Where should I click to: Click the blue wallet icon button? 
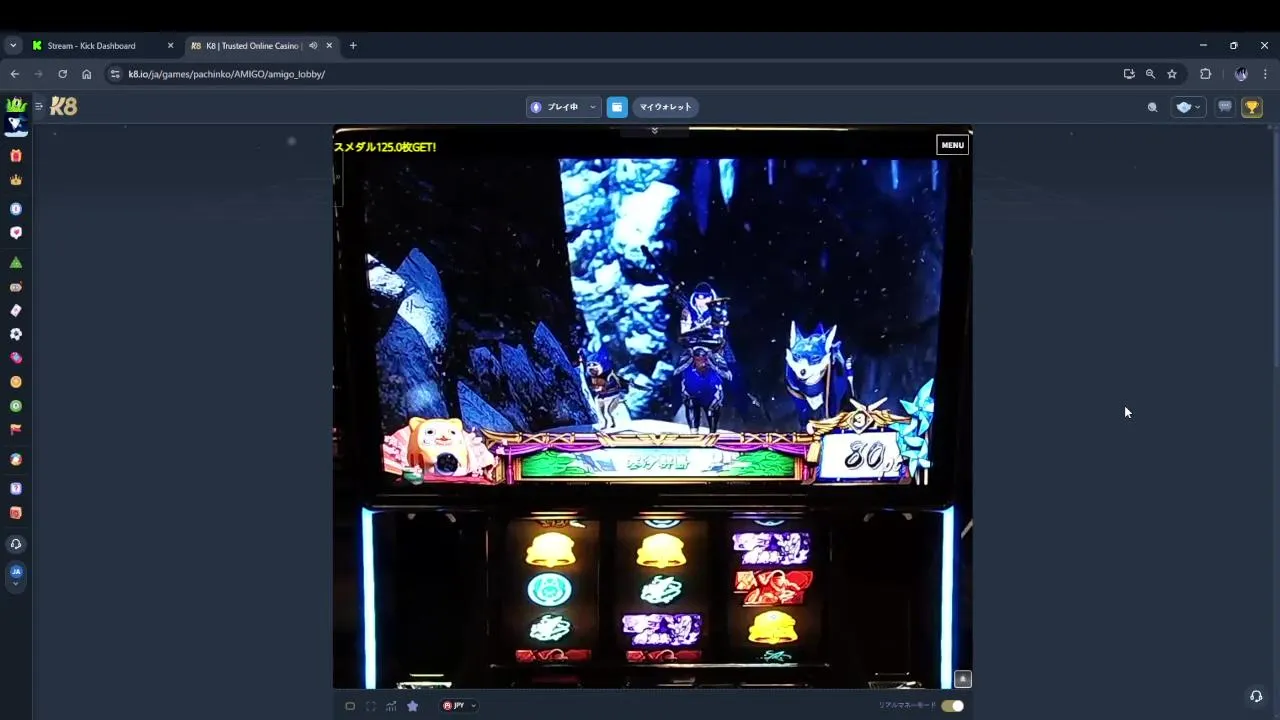(x=617, y=107)
